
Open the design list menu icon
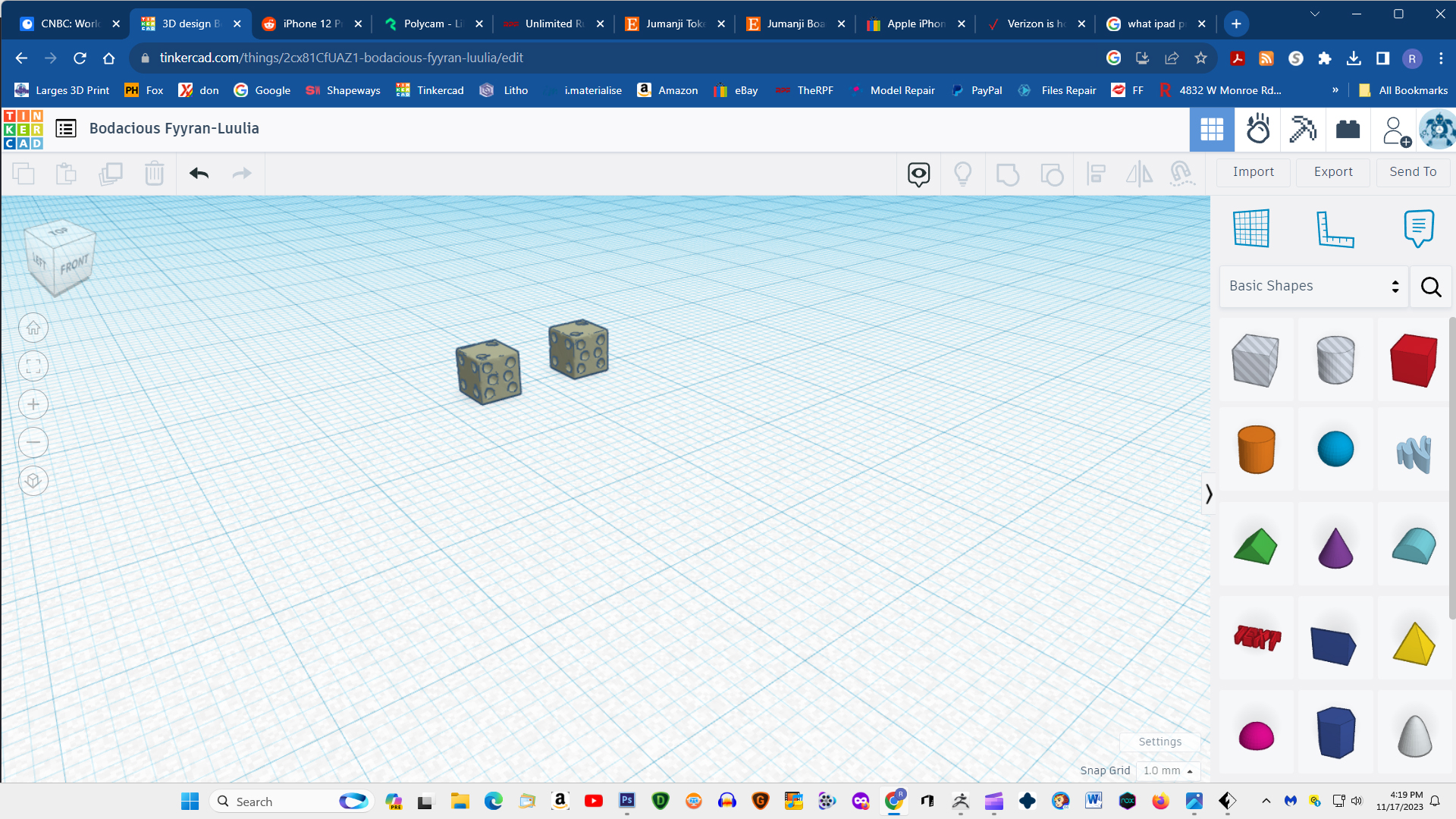[x=66, y=128]
